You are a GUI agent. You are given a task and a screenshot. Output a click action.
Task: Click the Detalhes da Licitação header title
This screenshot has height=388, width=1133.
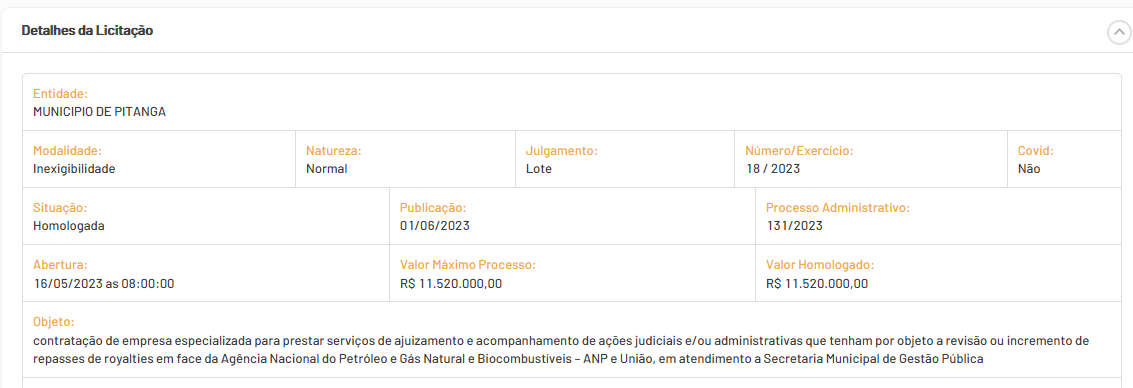87,31
